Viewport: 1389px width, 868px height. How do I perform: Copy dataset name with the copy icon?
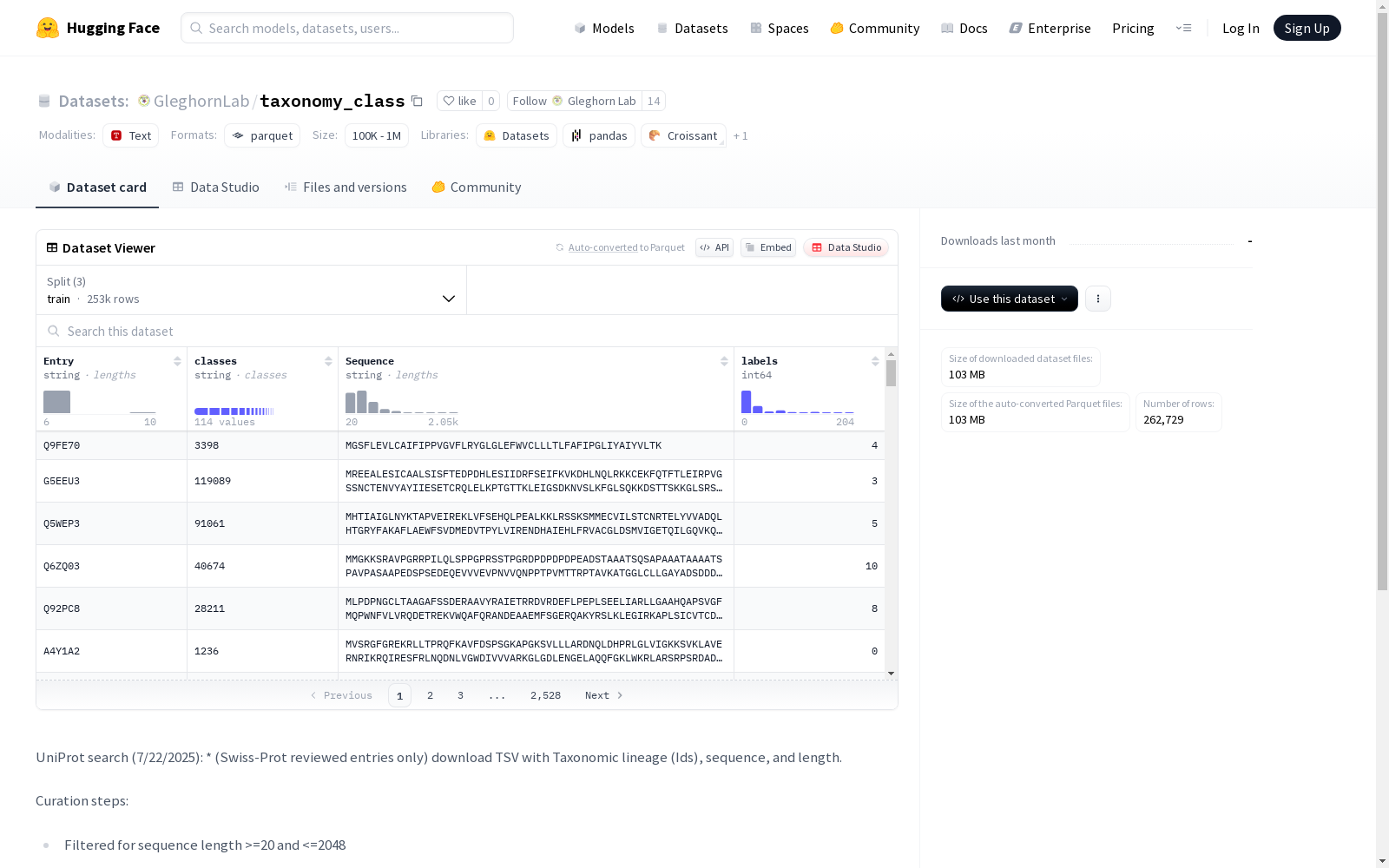[417, 101]
